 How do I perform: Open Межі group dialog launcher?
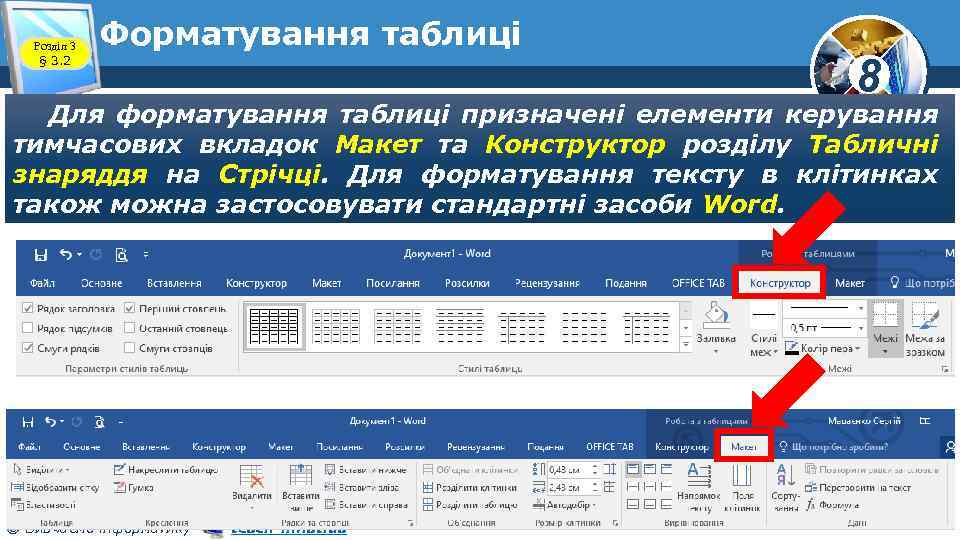(x=945, y=369)
